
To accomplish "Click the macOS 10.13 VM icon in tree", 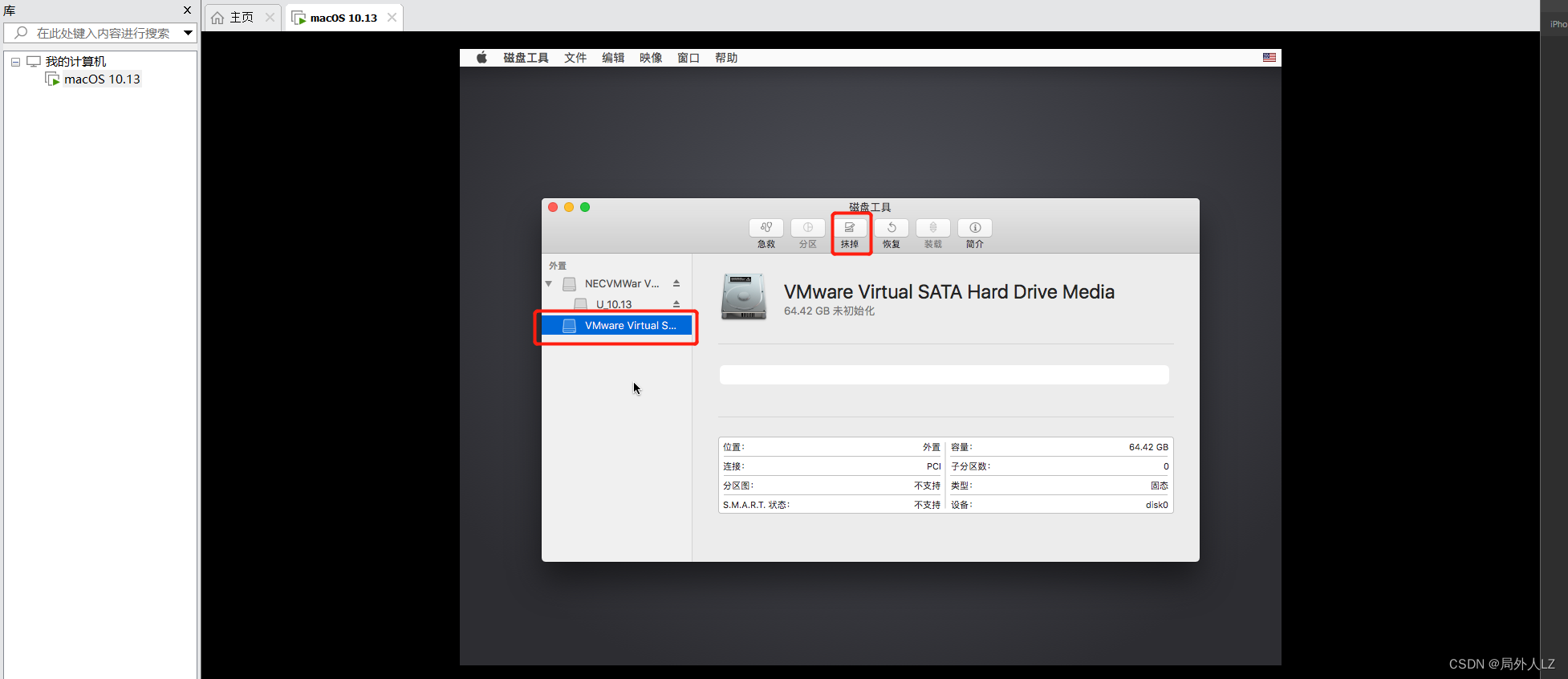I will [x=52, y=79].
